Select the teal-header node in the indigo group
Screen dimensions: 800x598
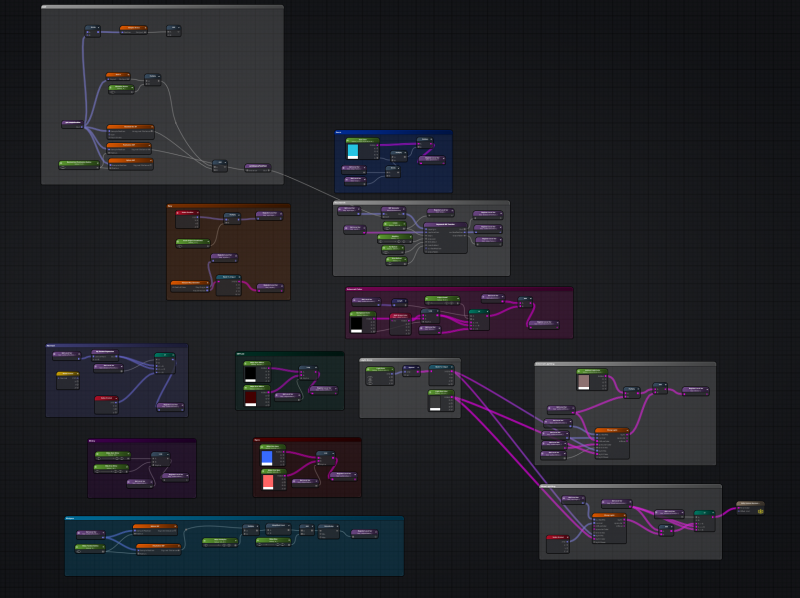[x=165, y=355]
